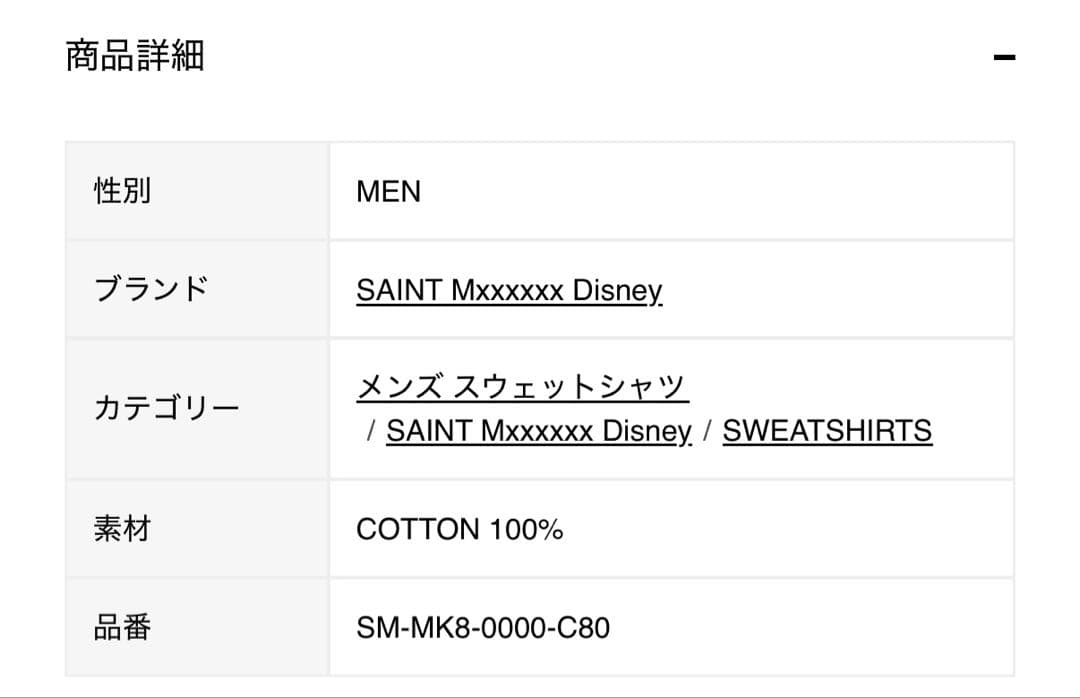Click the 性別 row label
The width and height of the screenshot is (1080, 698).
click(120, 191)
